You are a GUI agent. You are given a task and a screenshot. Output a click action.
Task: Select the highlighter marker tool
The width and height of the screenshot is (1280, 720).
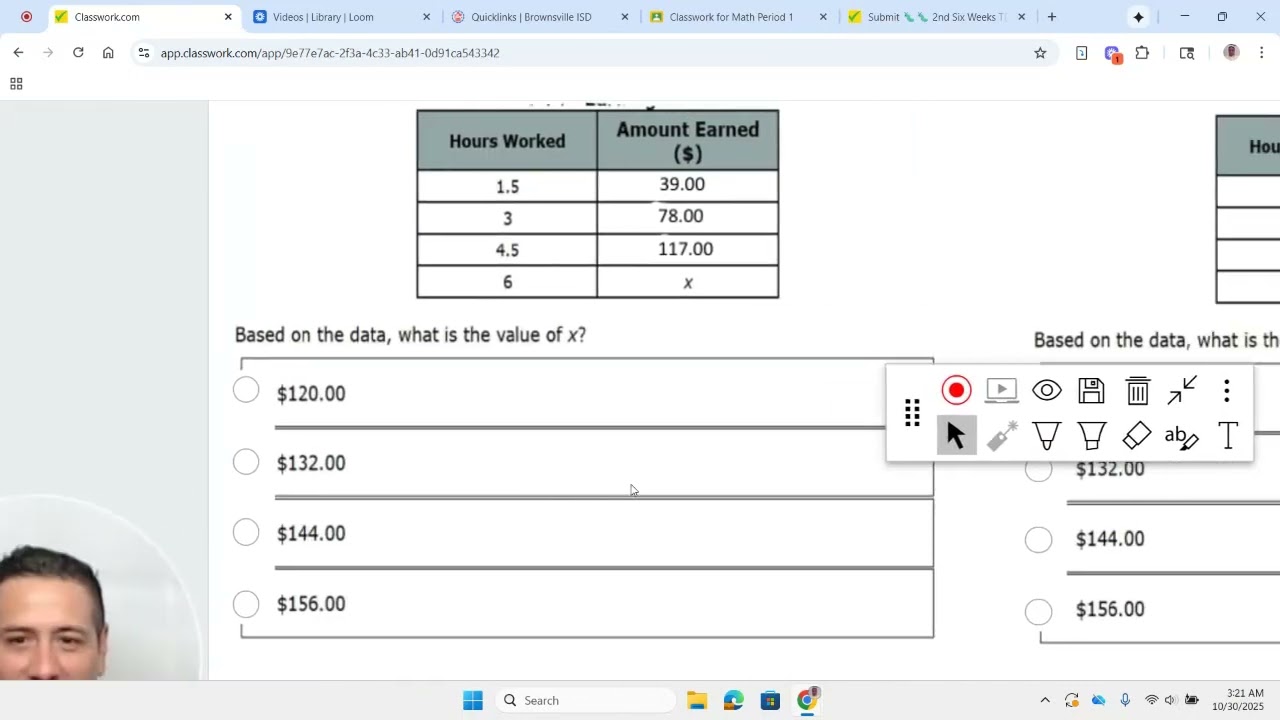tap(1092, 435)
